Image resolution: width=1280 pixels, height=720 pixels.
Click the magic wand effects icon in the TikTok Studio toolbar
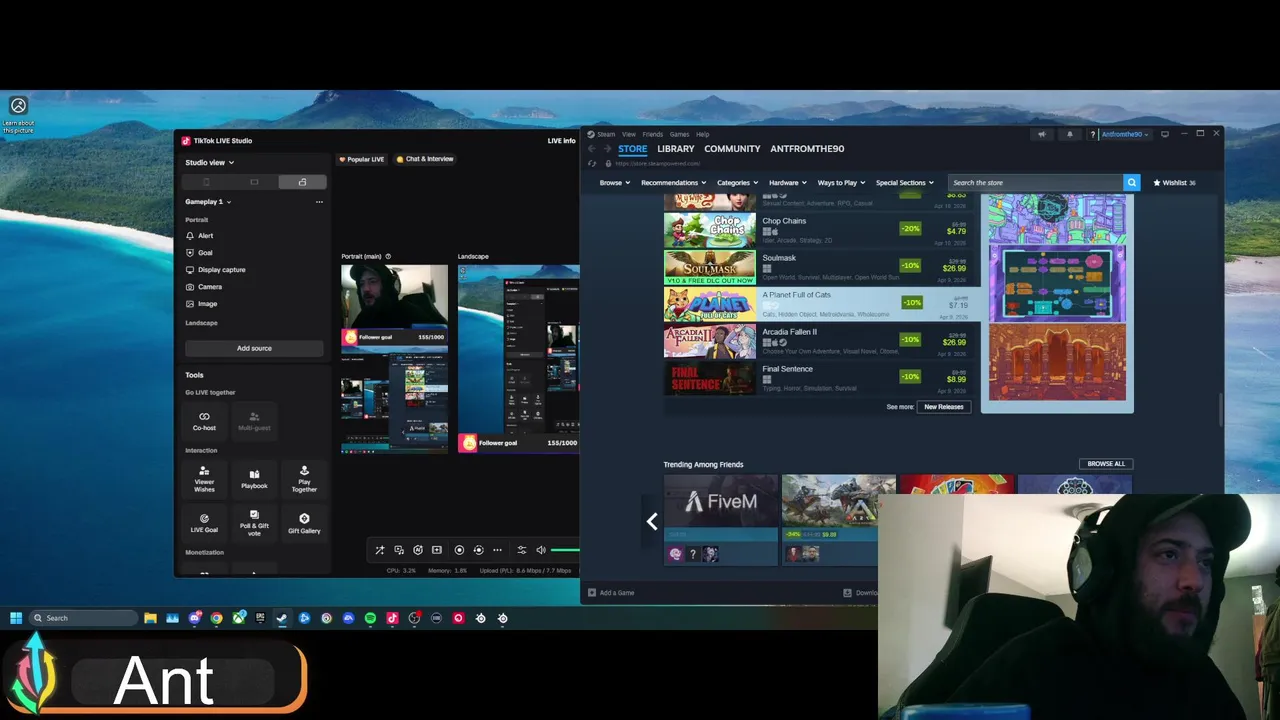pos(379,550)
